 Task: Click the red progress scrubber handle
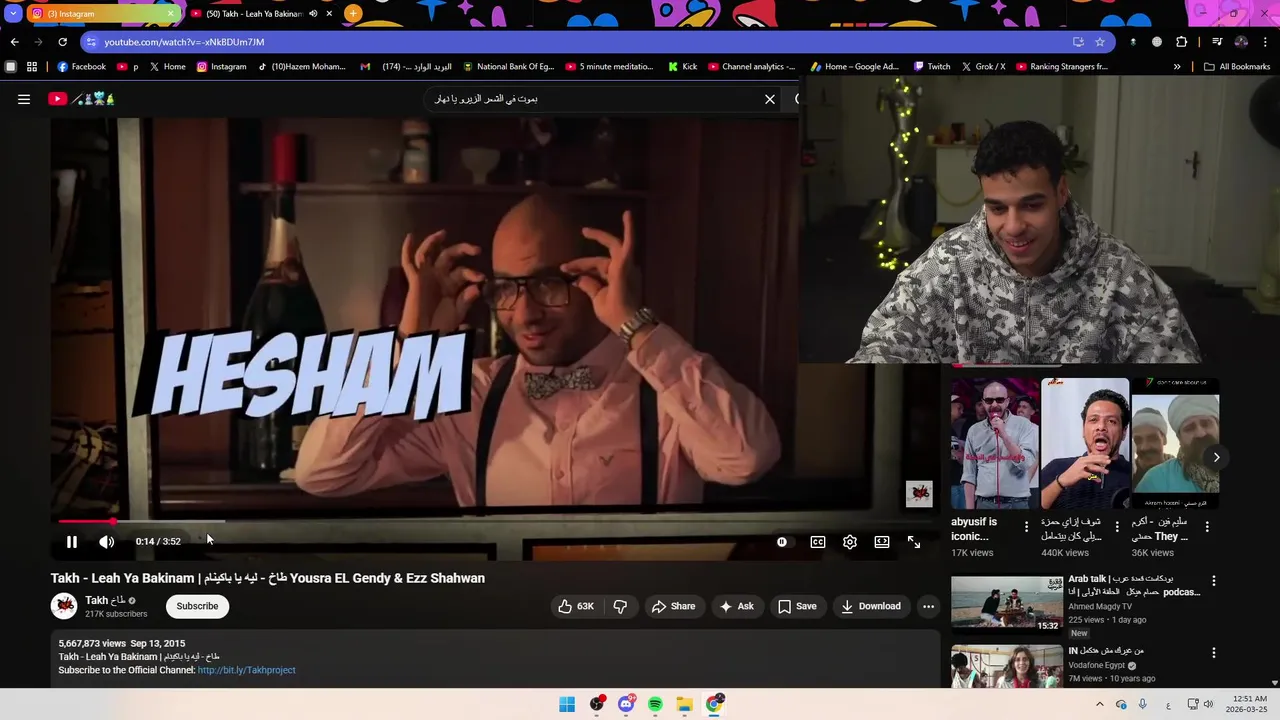click(x=112, y=521)
